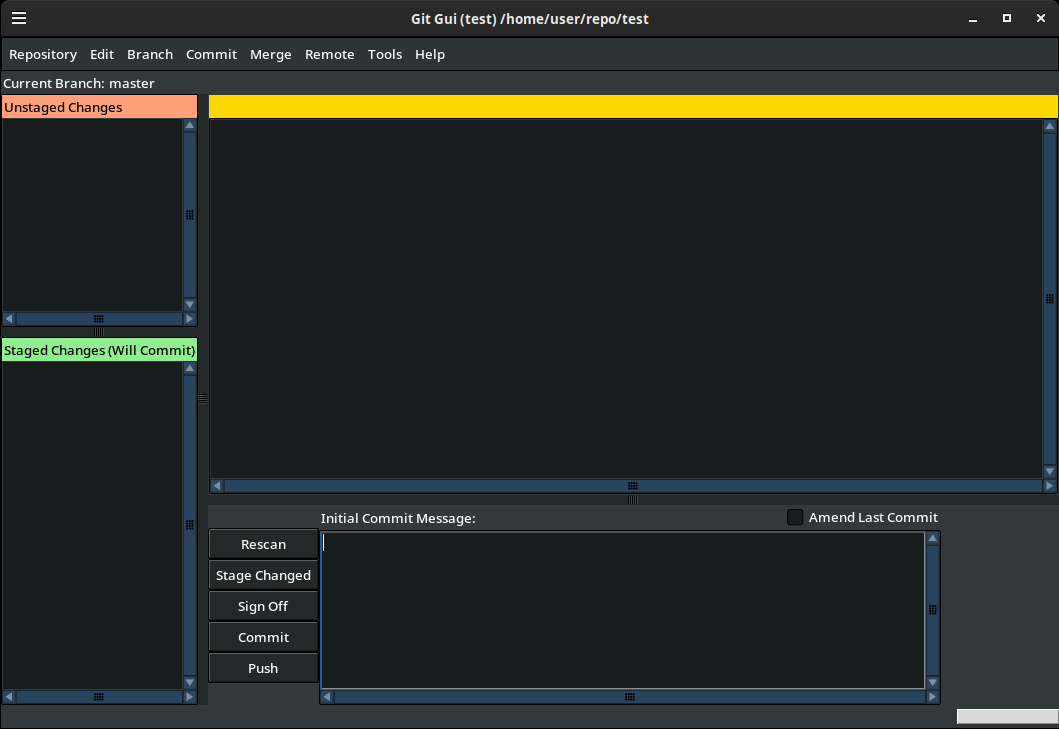This screenshot has width=1059, height=729.
Task: Click the sash handle between file lists and diff
Action: [x=203, y=399]
